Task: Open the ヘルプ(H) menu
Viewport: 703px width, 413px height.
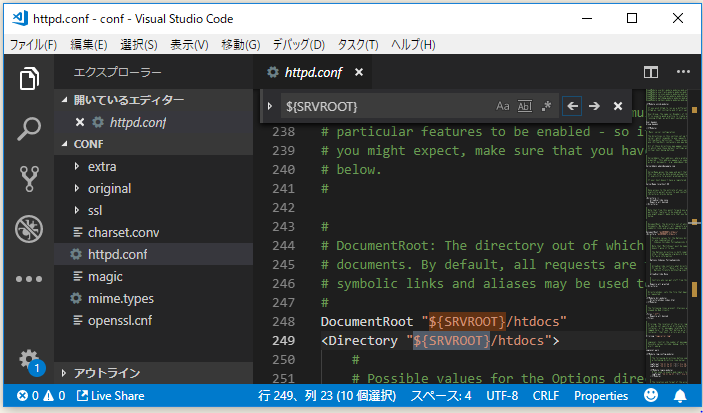Action: 413,44
